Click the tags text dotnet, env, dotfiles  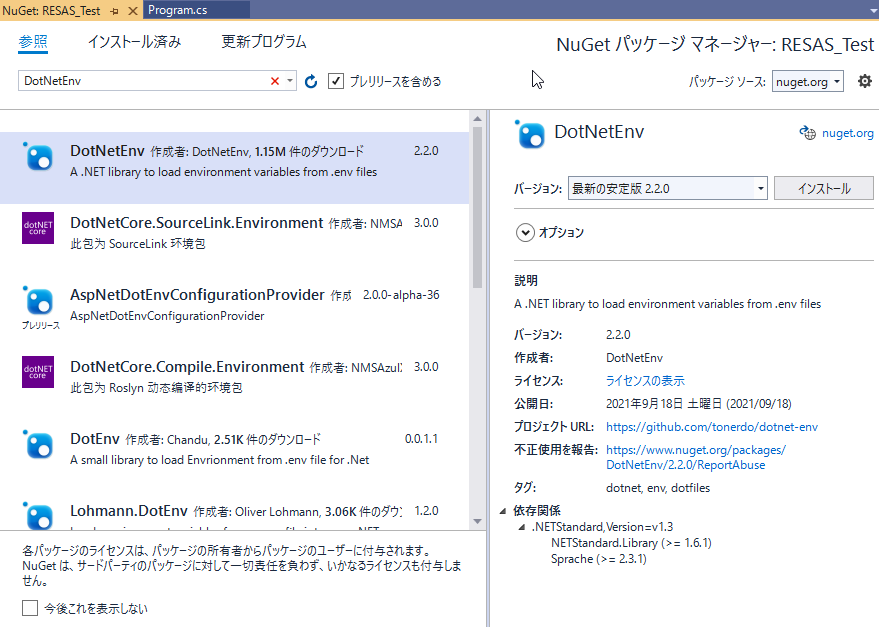(658, 488)
